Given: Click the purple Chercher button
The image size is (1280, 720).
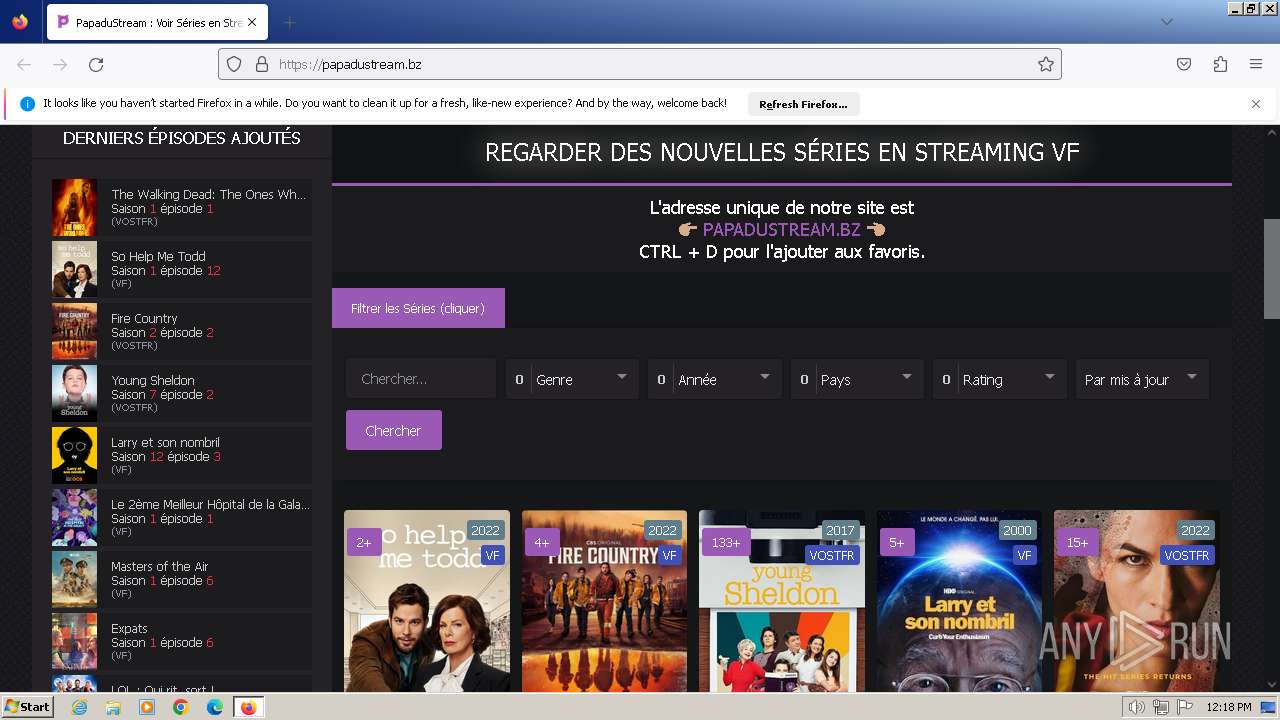Looking at the screenshot, I should [393, 430].
